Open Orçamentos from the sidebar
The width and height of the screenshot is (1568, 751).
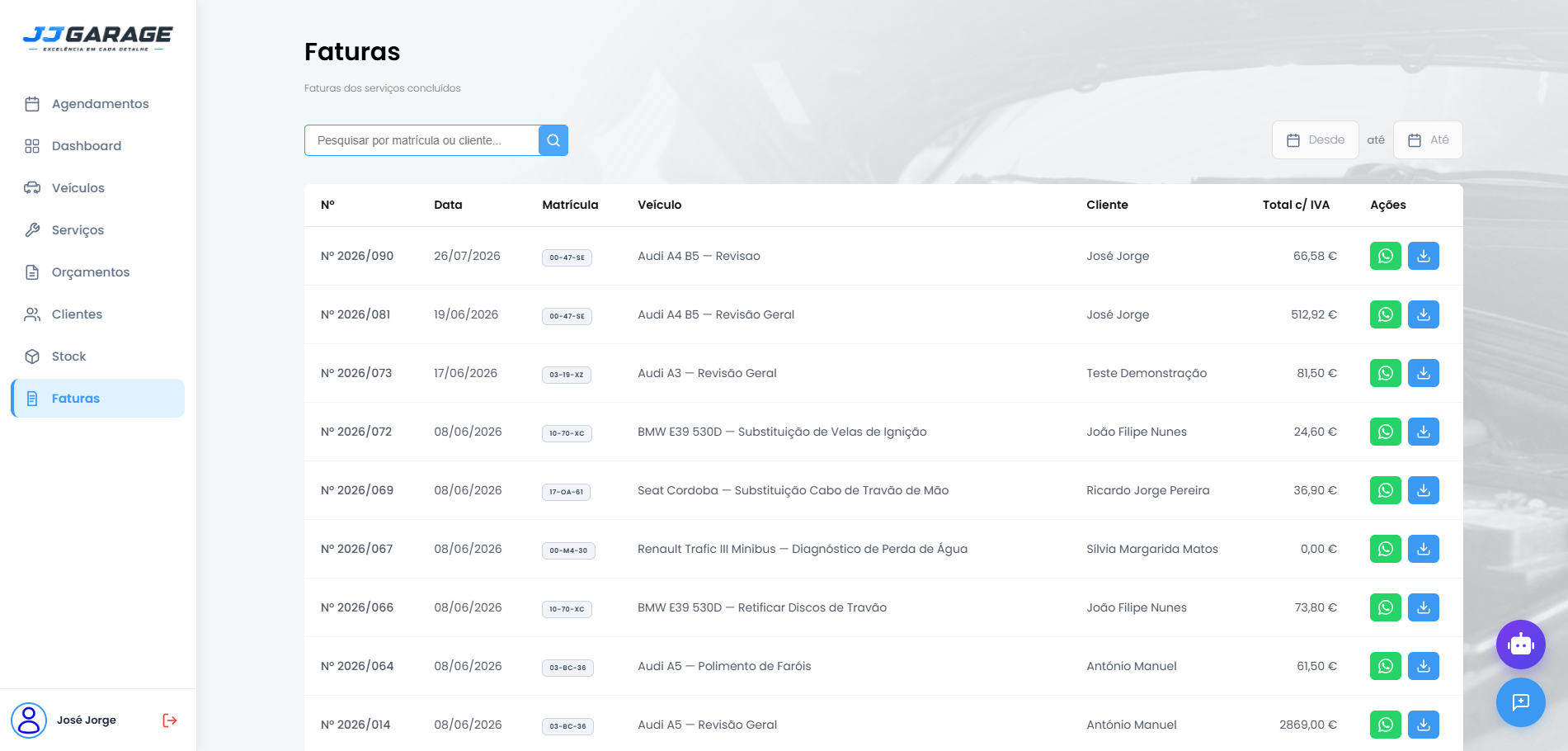coord(98,272)
